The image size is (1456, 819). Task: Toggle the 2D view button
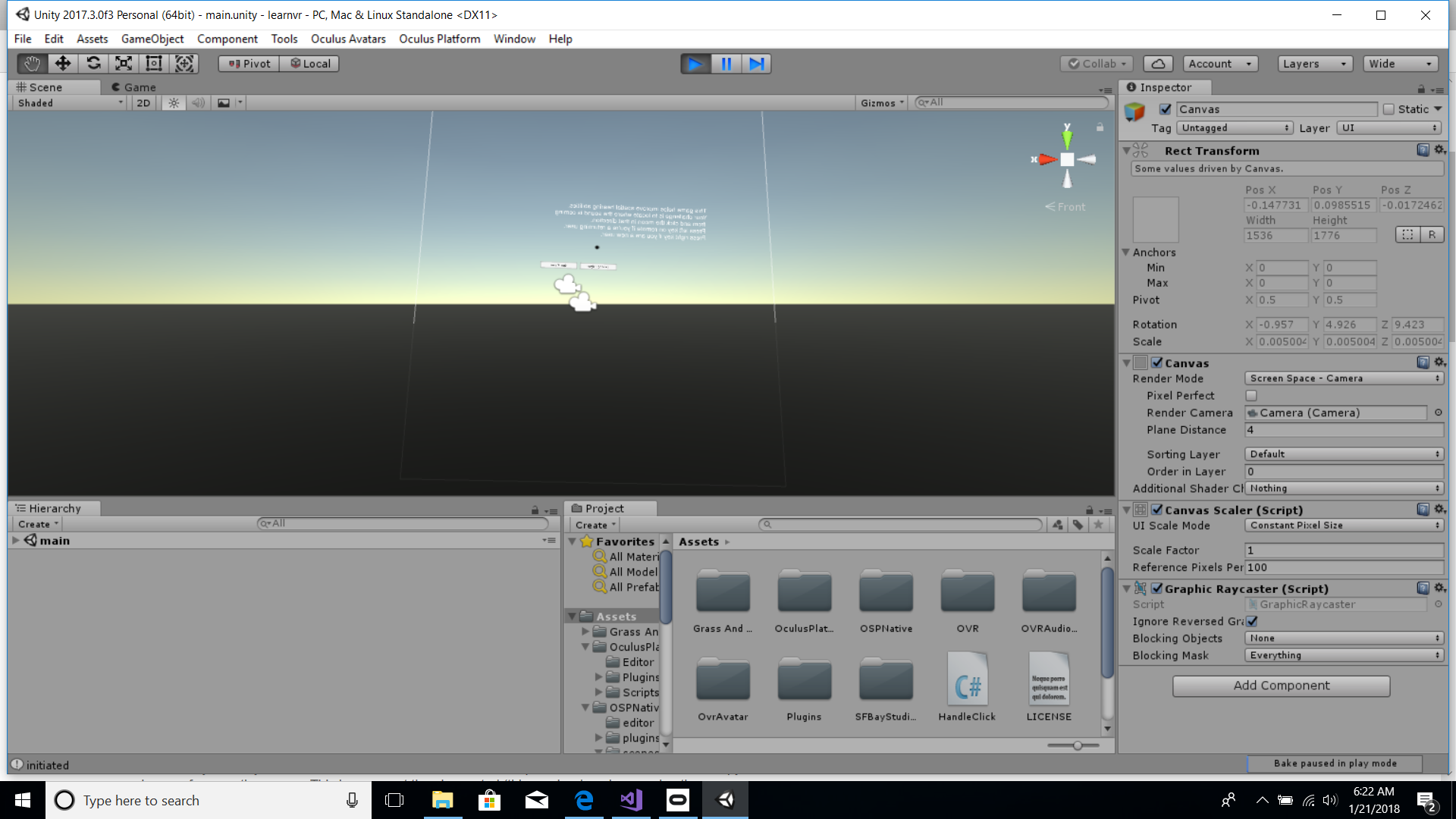(143, 103)
